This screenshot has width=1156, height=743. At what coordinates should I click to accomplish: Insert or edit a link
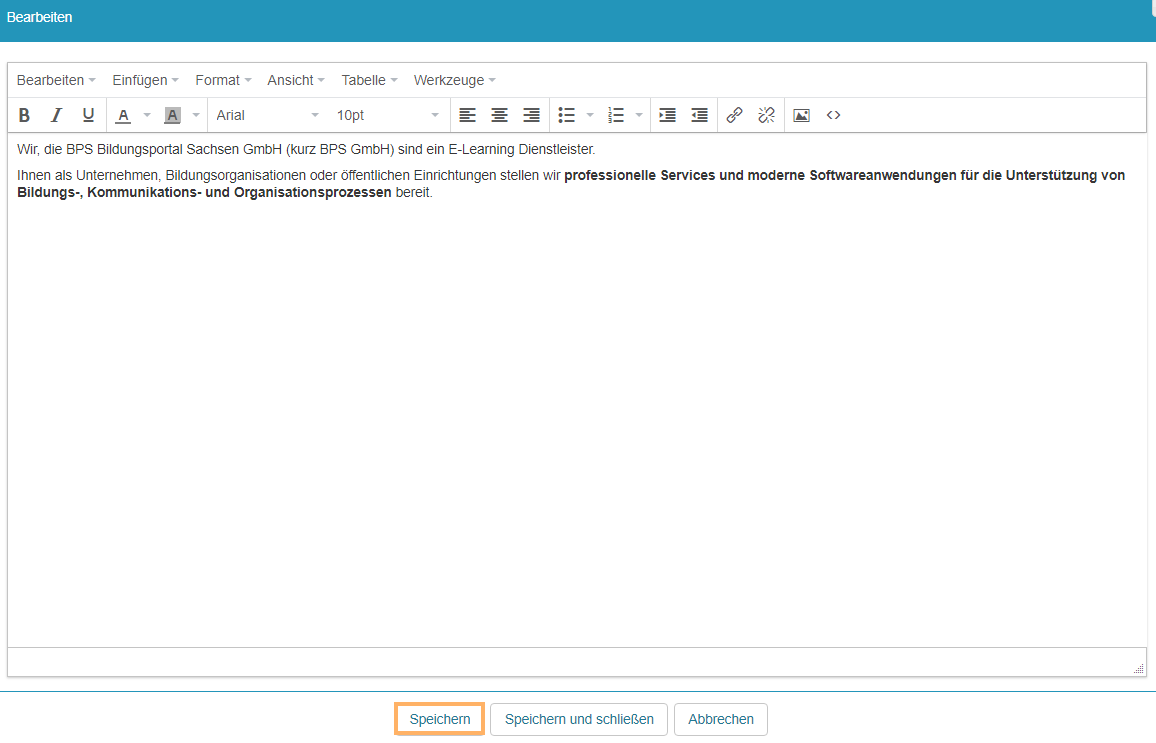(734, 115)
